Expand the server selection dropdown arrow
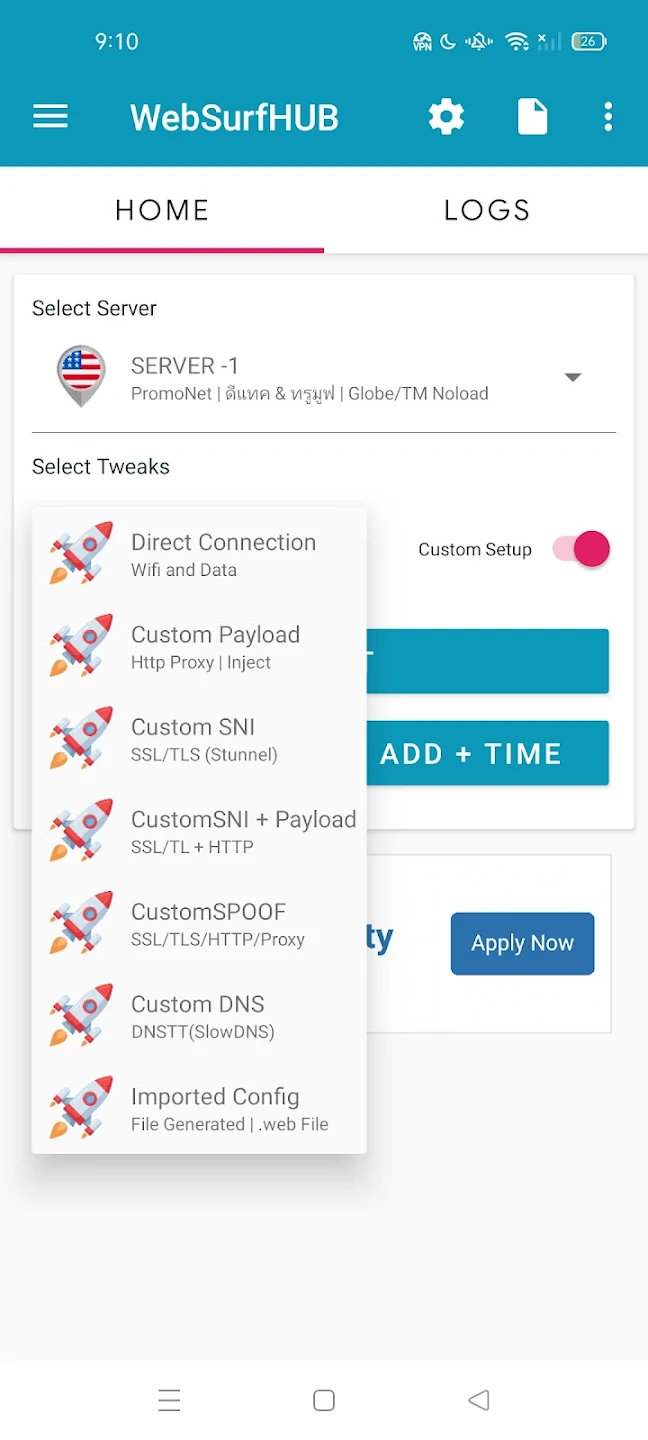 pos(573,377)
